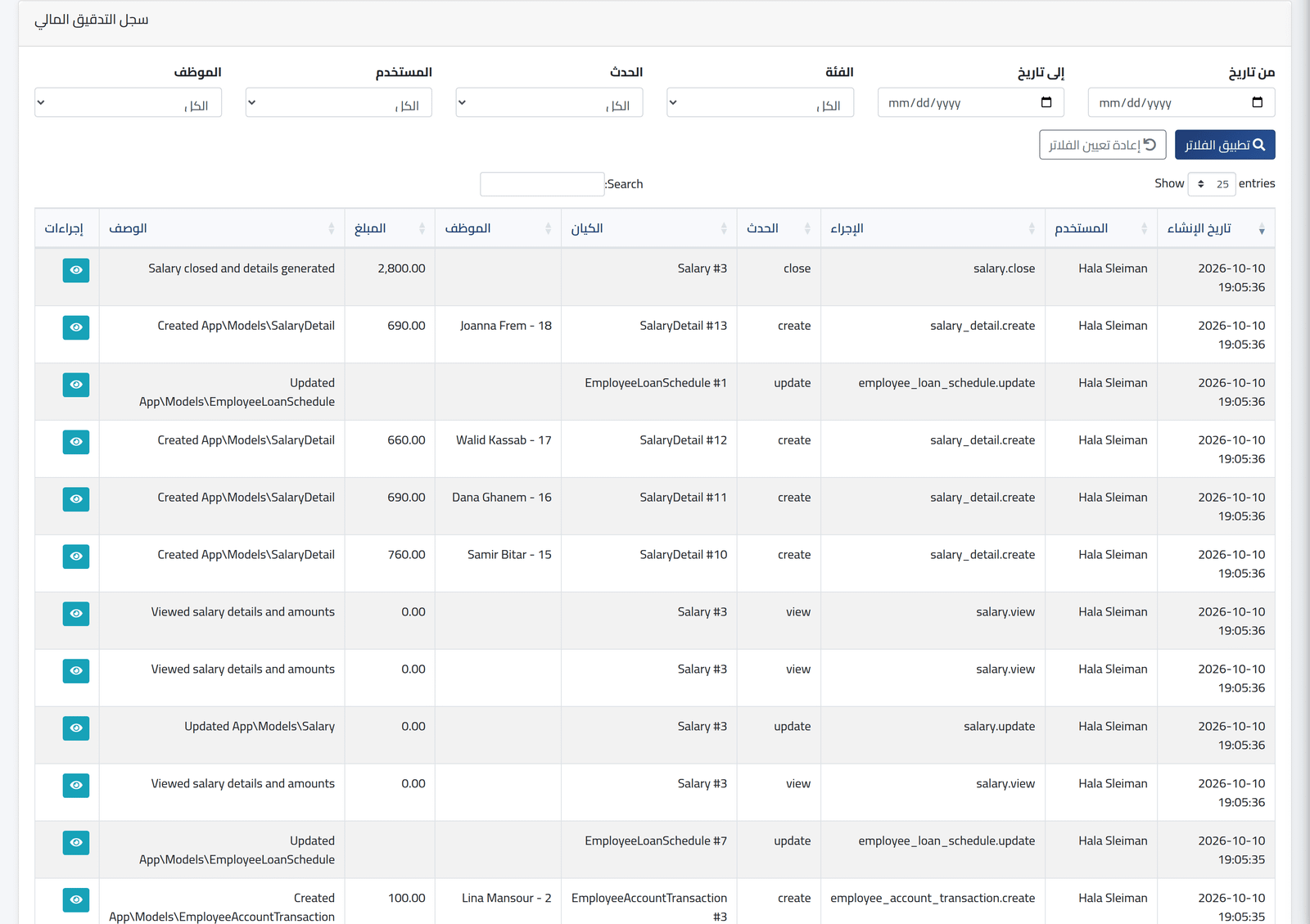View Dana Ghanem SalaryDetail #11 entry
The image size is (1310, 924).
[x=76, y=499]
